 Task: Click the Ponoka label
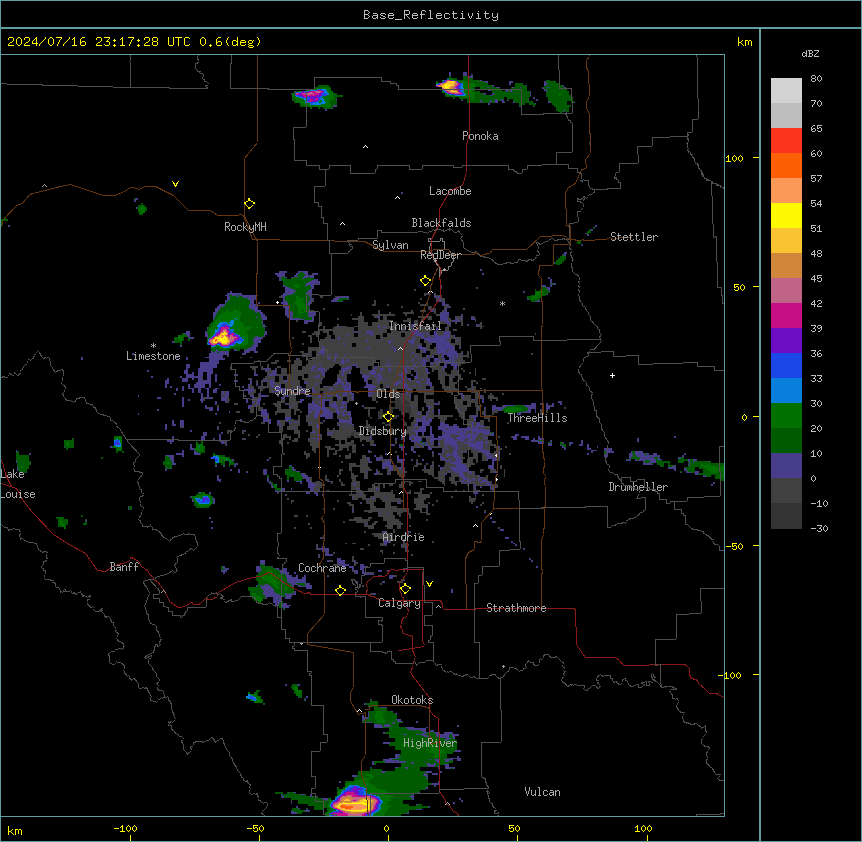[x=480, y=136]
